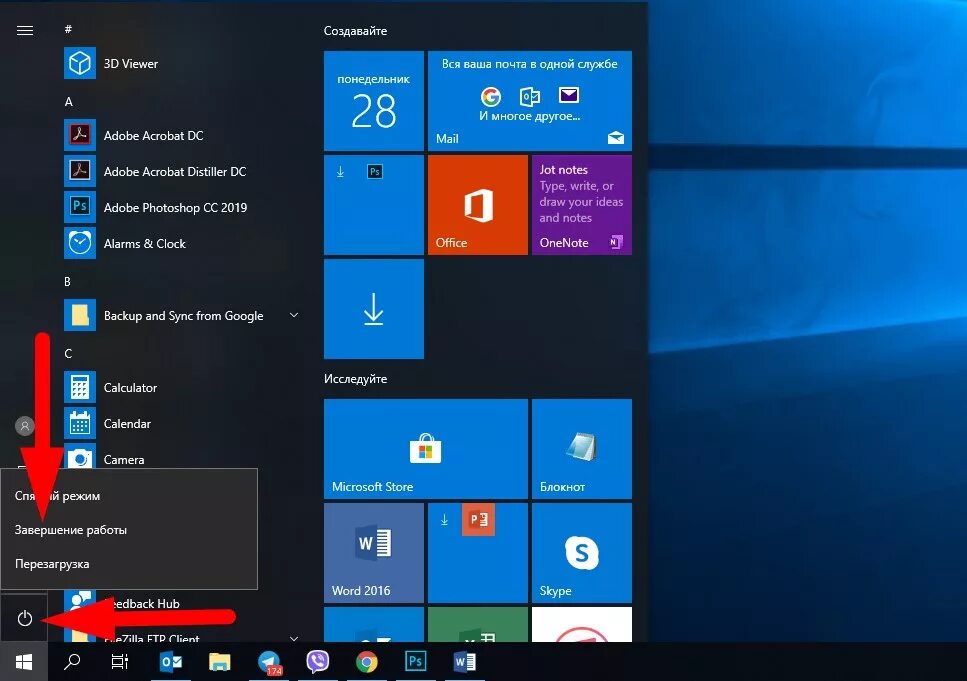Launch Adobe Acrobat DC icon

80,135
